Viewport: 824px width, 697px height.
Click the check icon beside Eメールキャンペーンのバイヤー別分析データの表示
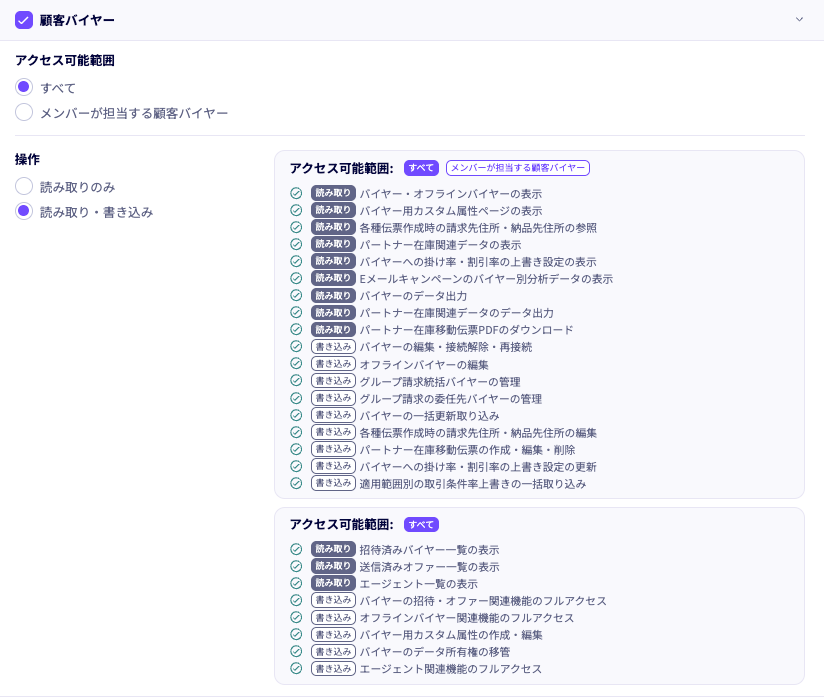pos(296,279)
